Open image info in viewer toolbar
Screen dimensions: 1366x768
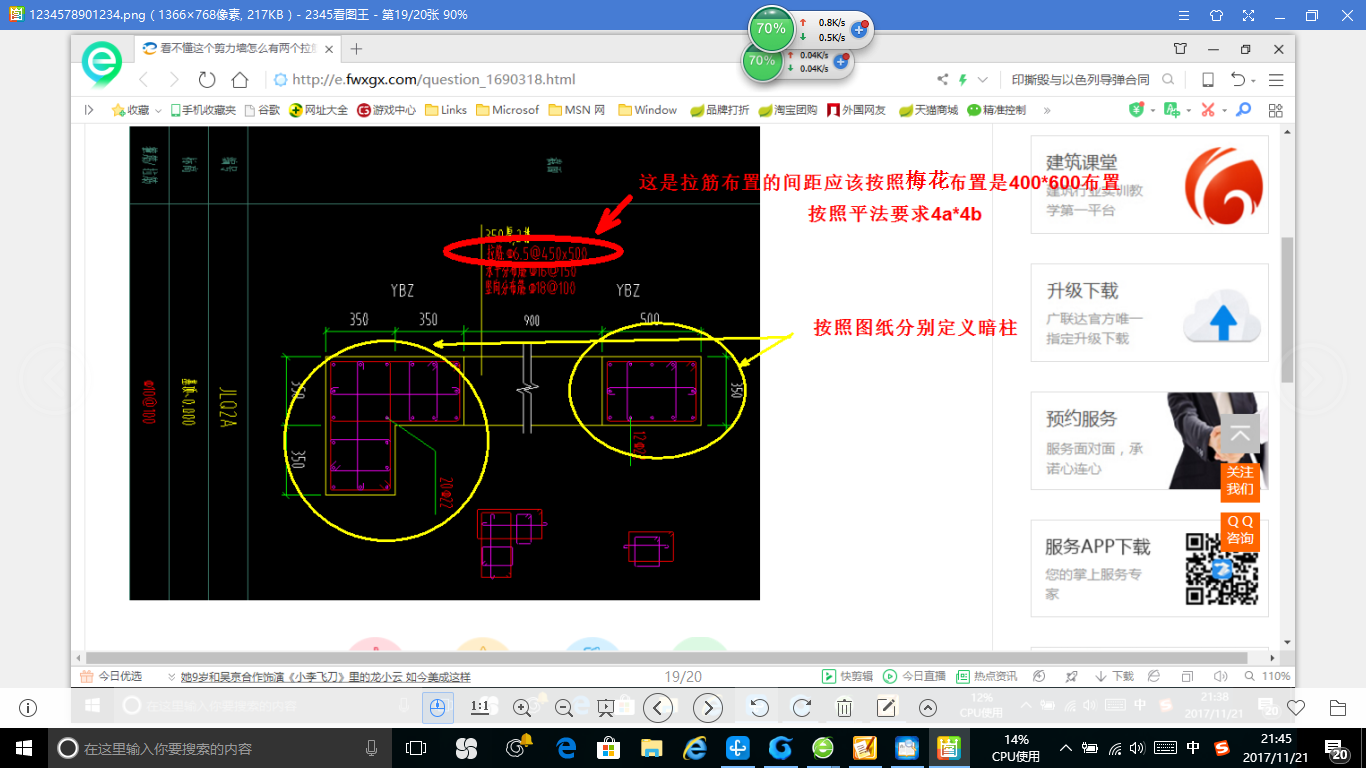click(28, 708)
